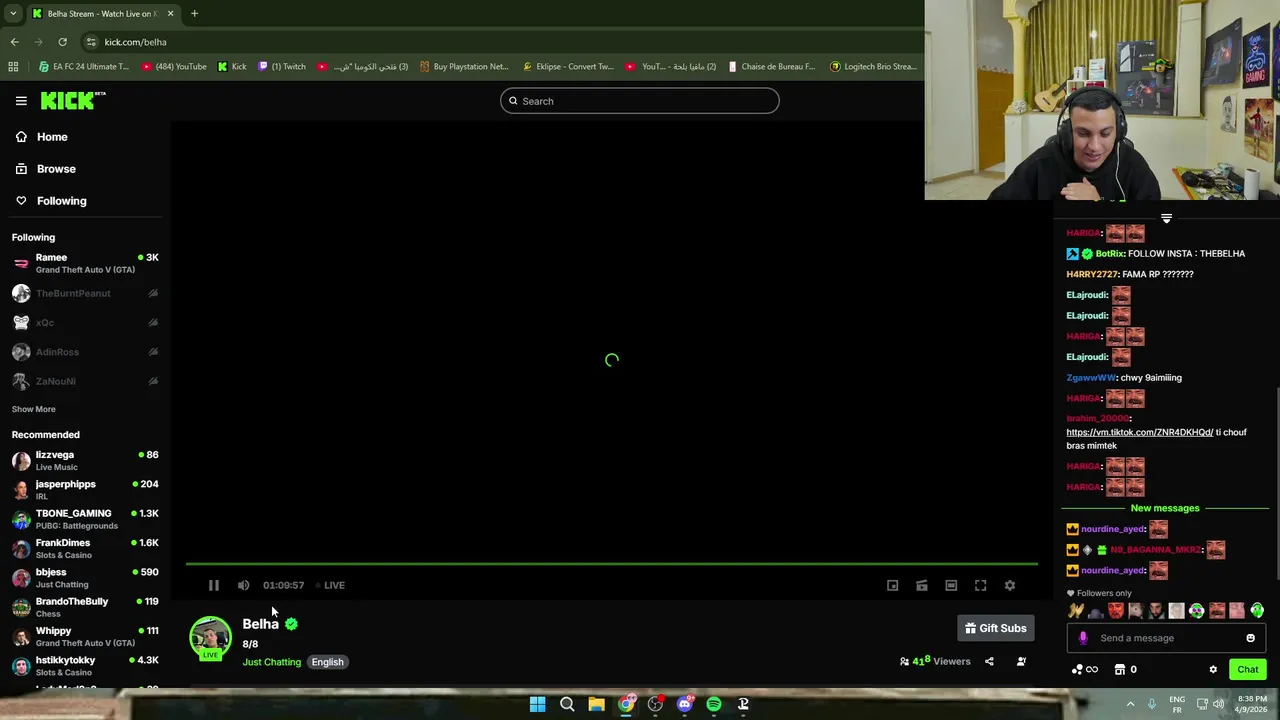1280x720 pixels.
Task: Open TheBurntPeanut's offline channel
Action: 85,293
